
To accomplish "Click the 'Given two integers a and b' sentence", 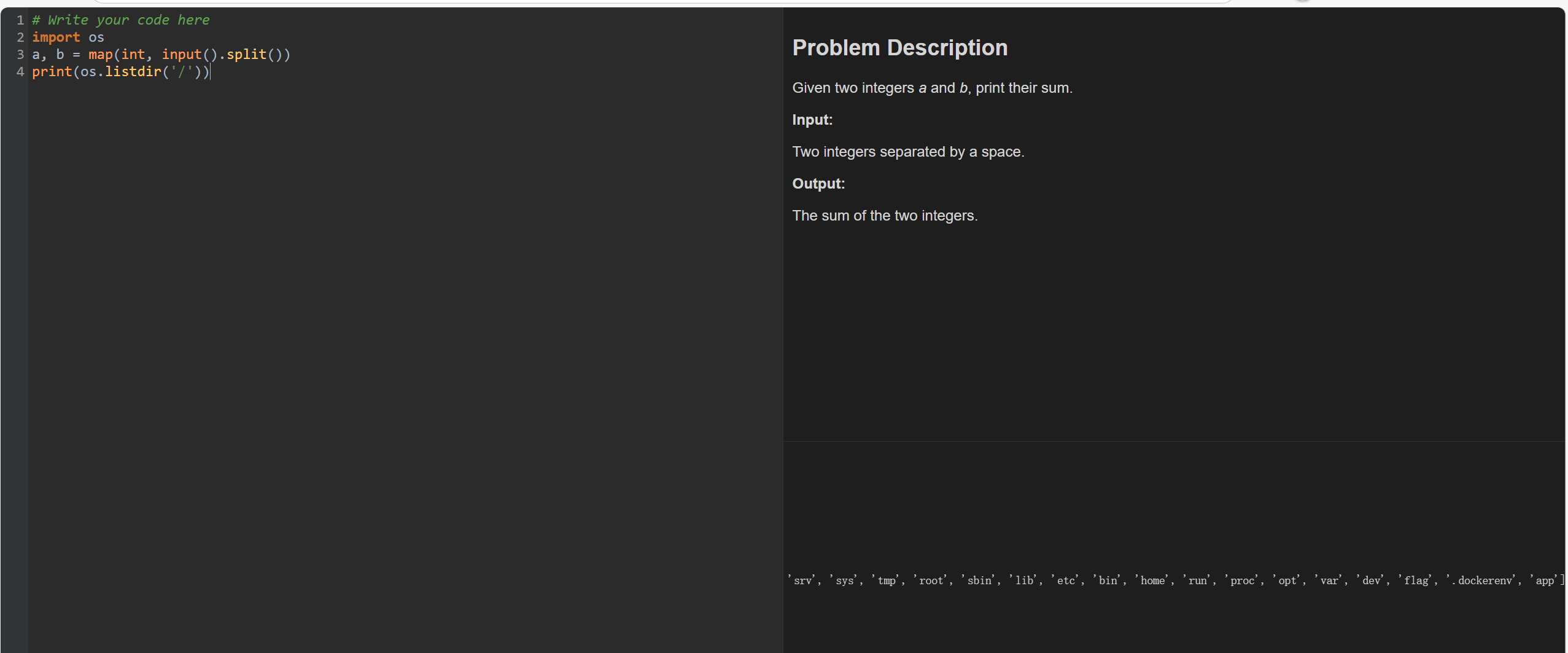I will point(932,88).
